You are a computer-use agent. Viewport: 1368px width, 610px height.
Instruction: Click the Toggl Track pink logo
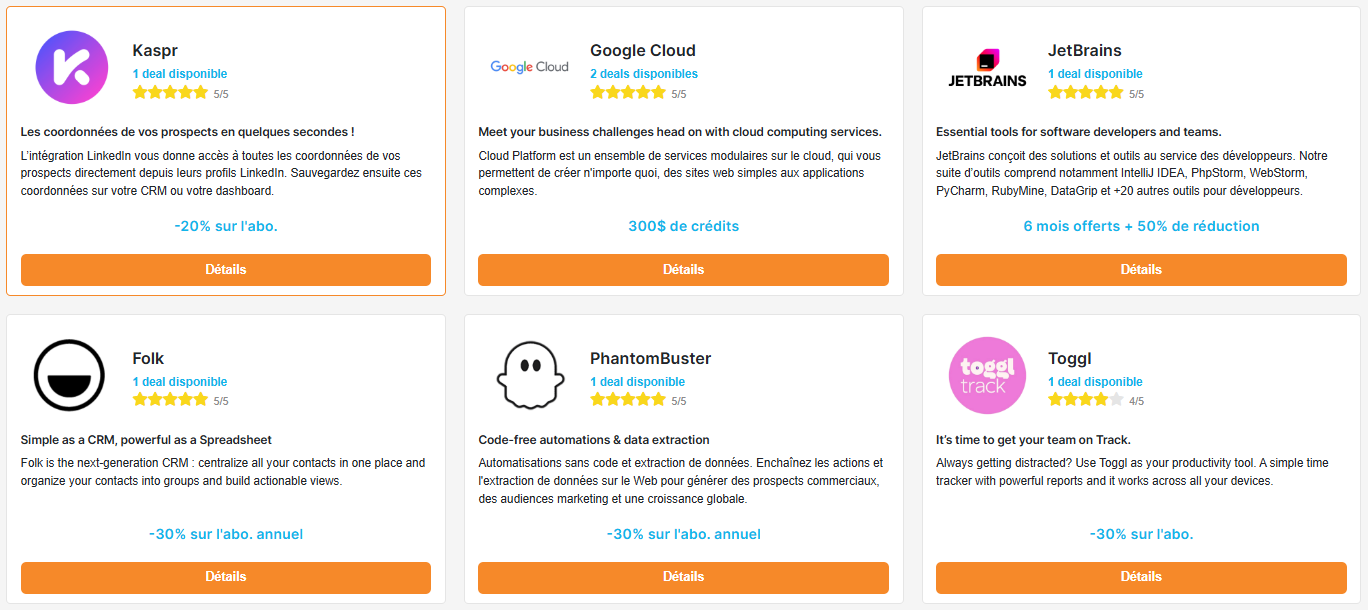(x=987, y=375)
